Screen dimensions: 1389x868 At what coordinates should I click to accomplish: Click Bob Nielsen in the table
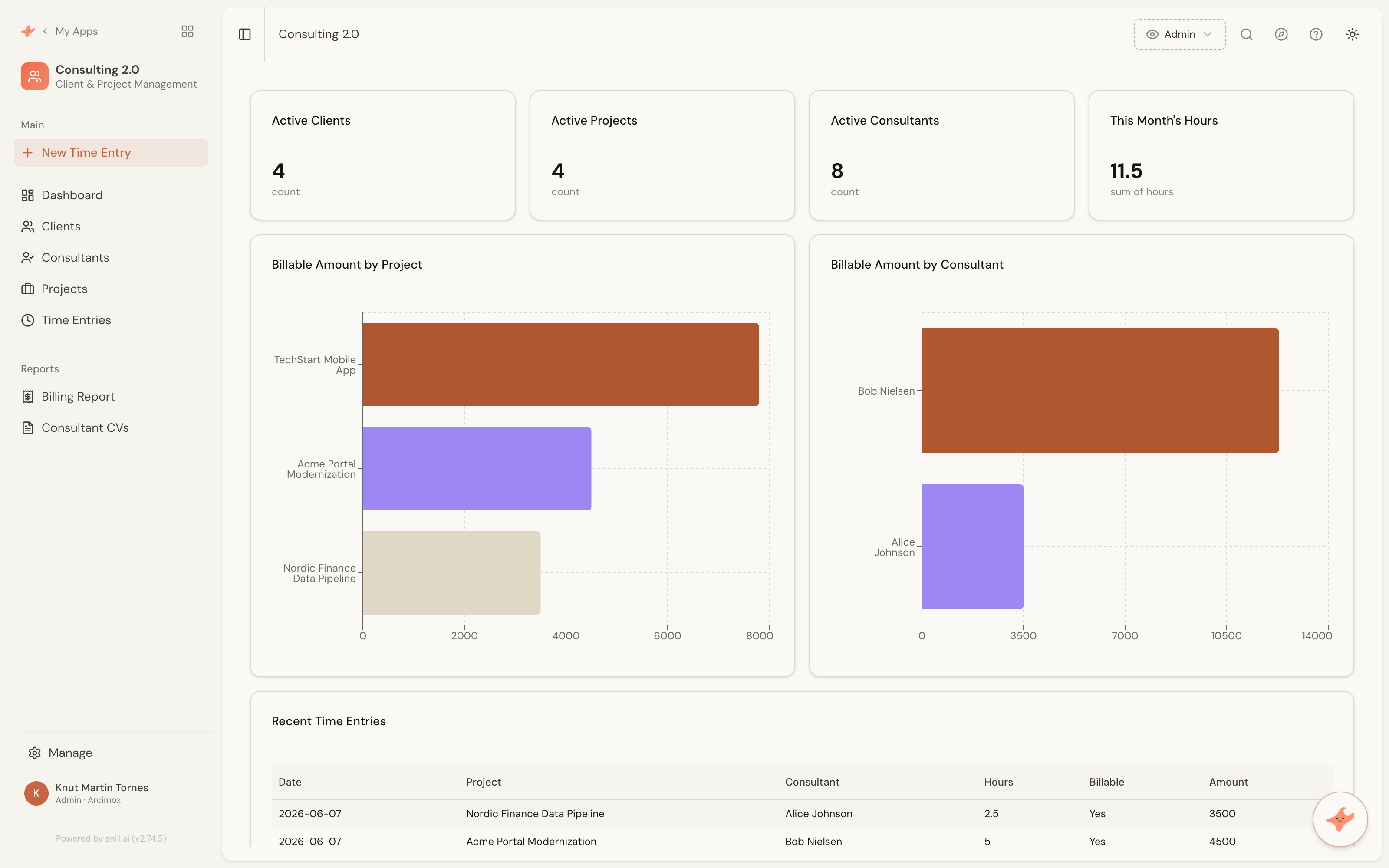click(813, 841)
